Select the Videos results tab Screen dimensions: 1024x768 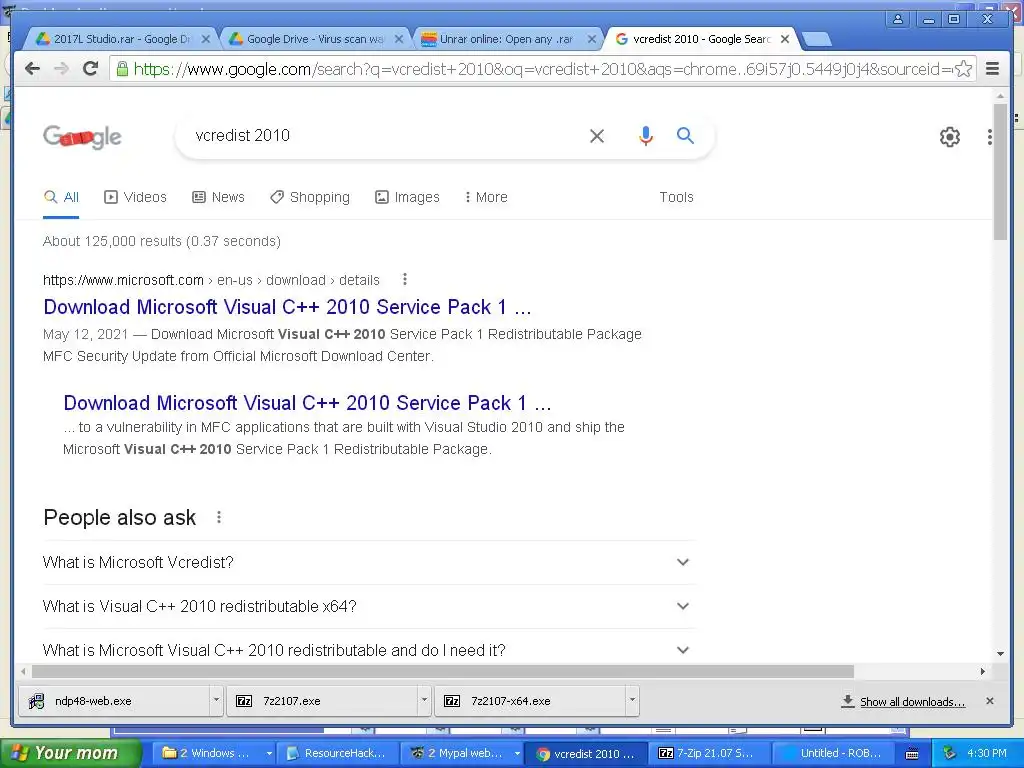click(136, 197)
